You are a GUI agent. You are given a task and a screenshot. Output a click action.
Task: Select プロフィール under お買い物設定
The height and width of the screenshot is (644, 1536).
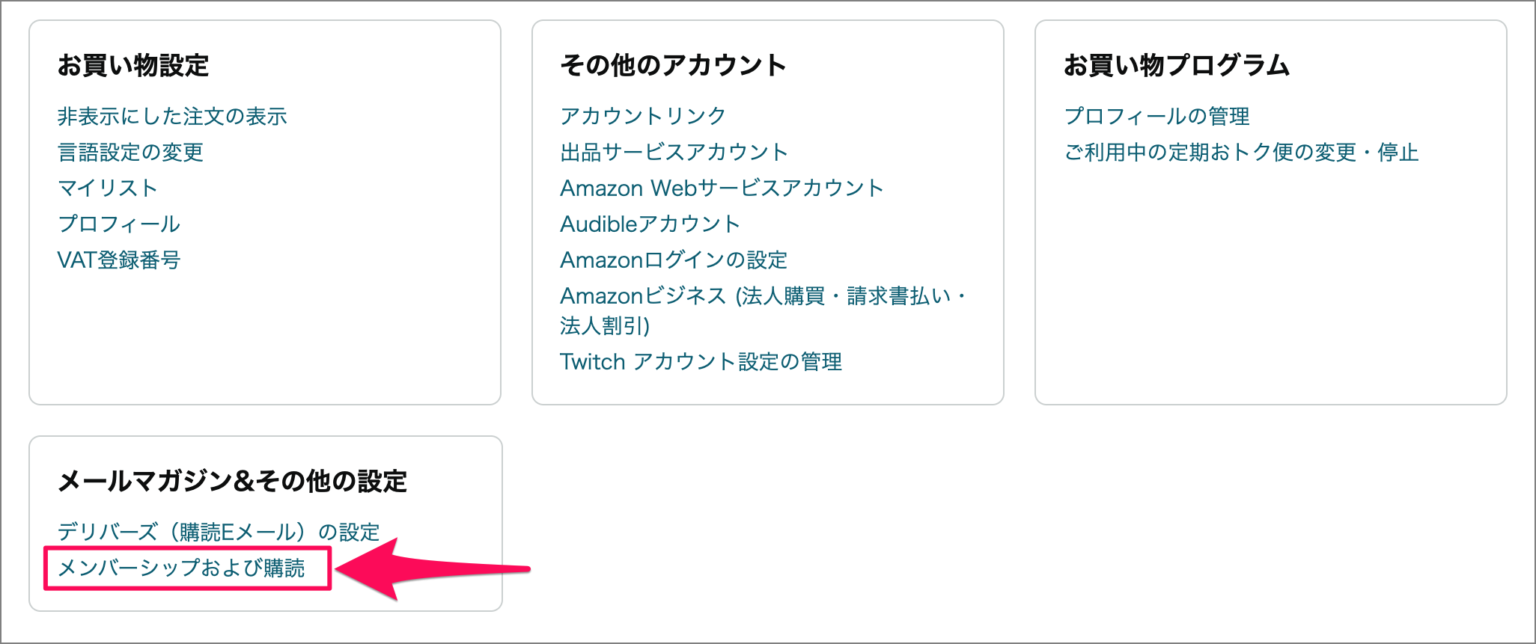tap(118, 224)
